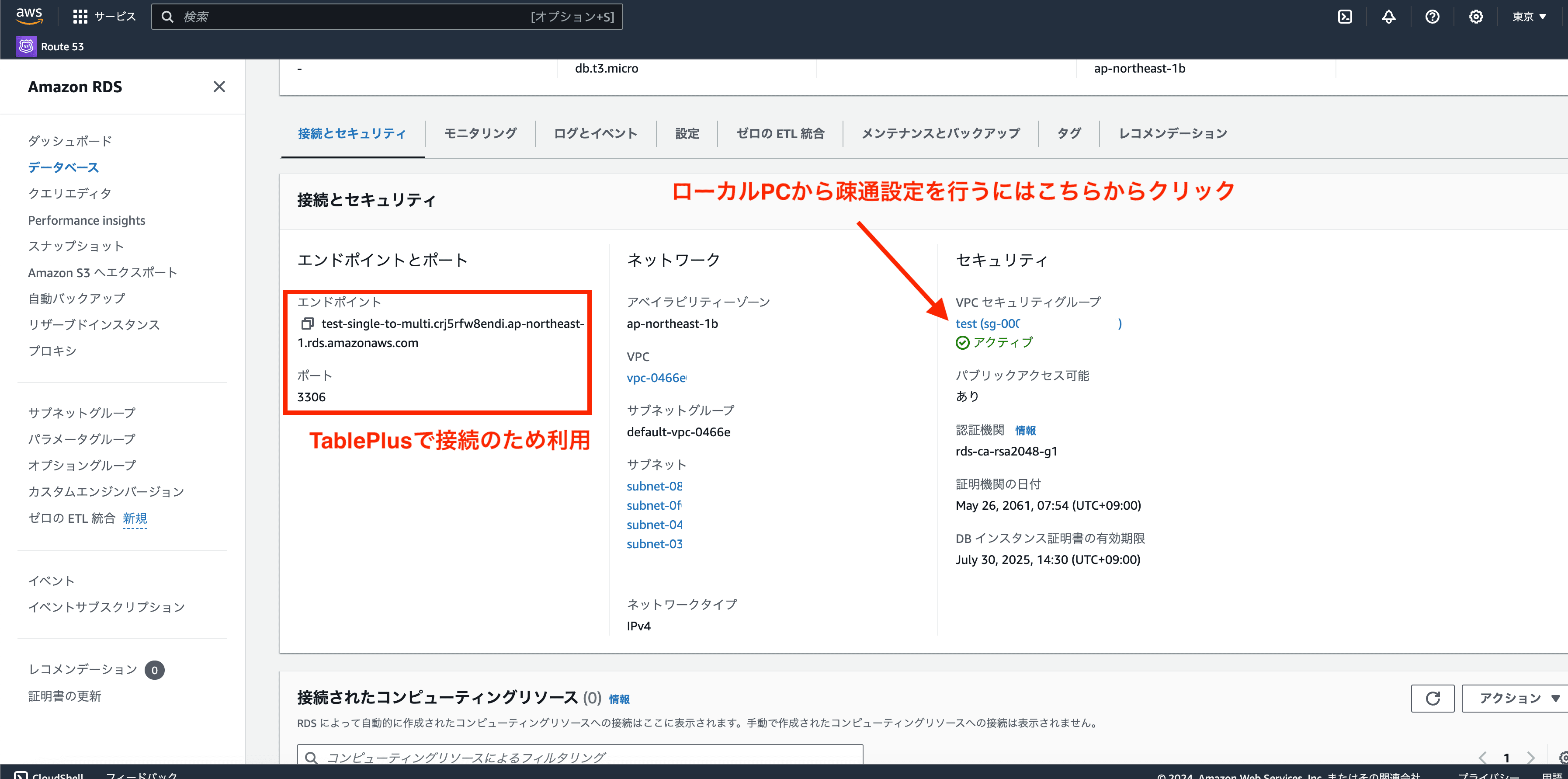1568x779 pixels.
Task: Copy the endpoint with the copy icon
Action: 307,323
